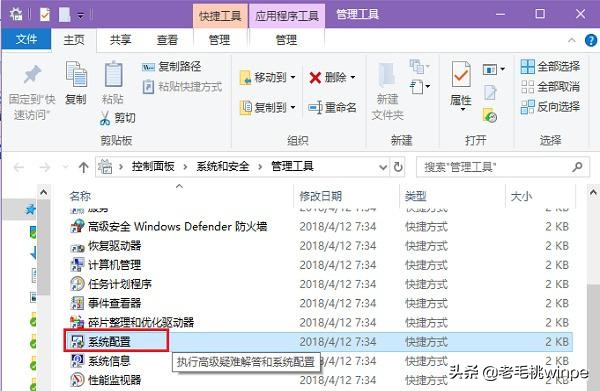The image size is (600, 391).
Task: Click the Paste clipboard icon
Action: click(113, 75)
